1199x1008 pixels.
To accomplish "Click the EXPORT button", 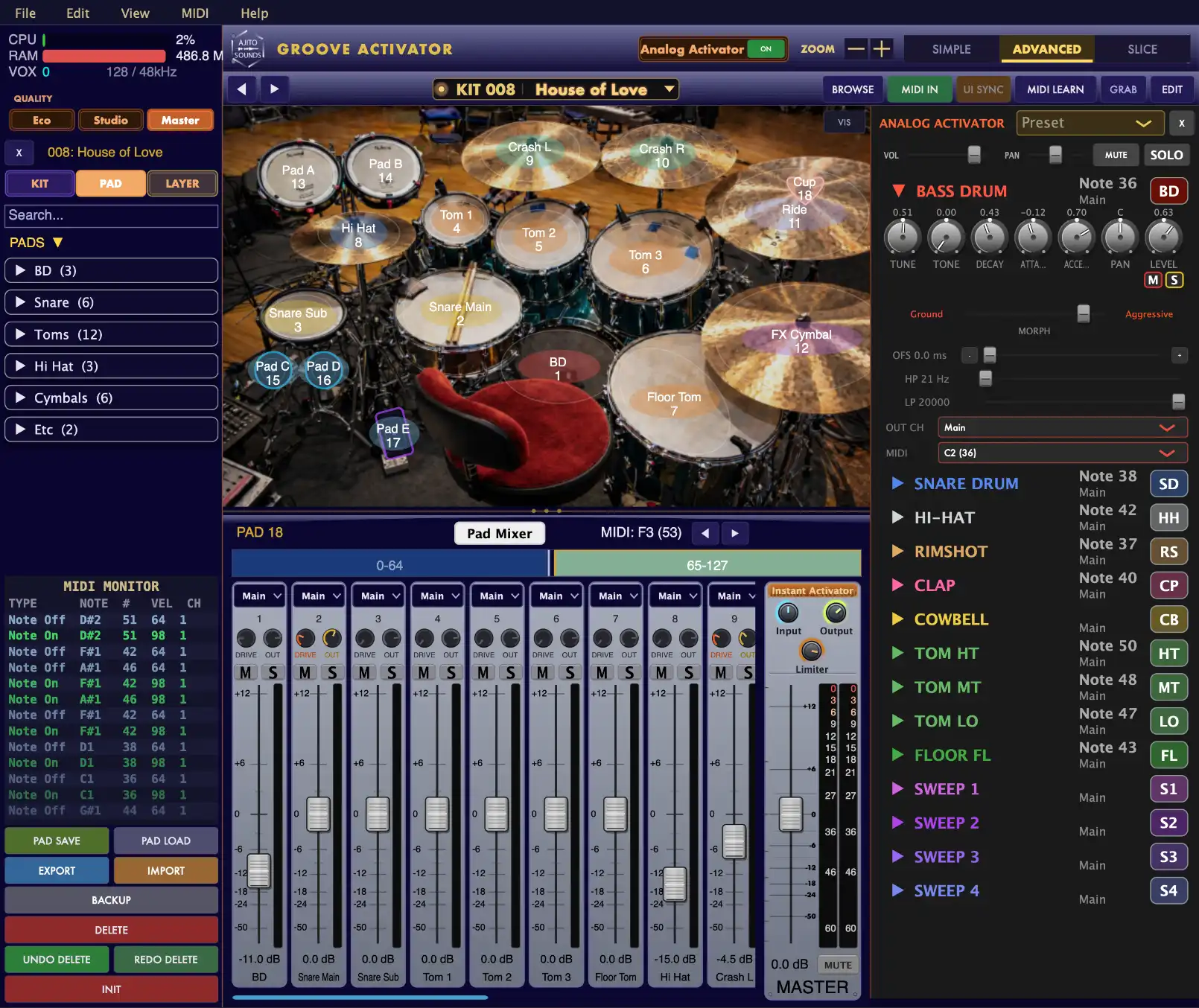I will coord(57,871).
